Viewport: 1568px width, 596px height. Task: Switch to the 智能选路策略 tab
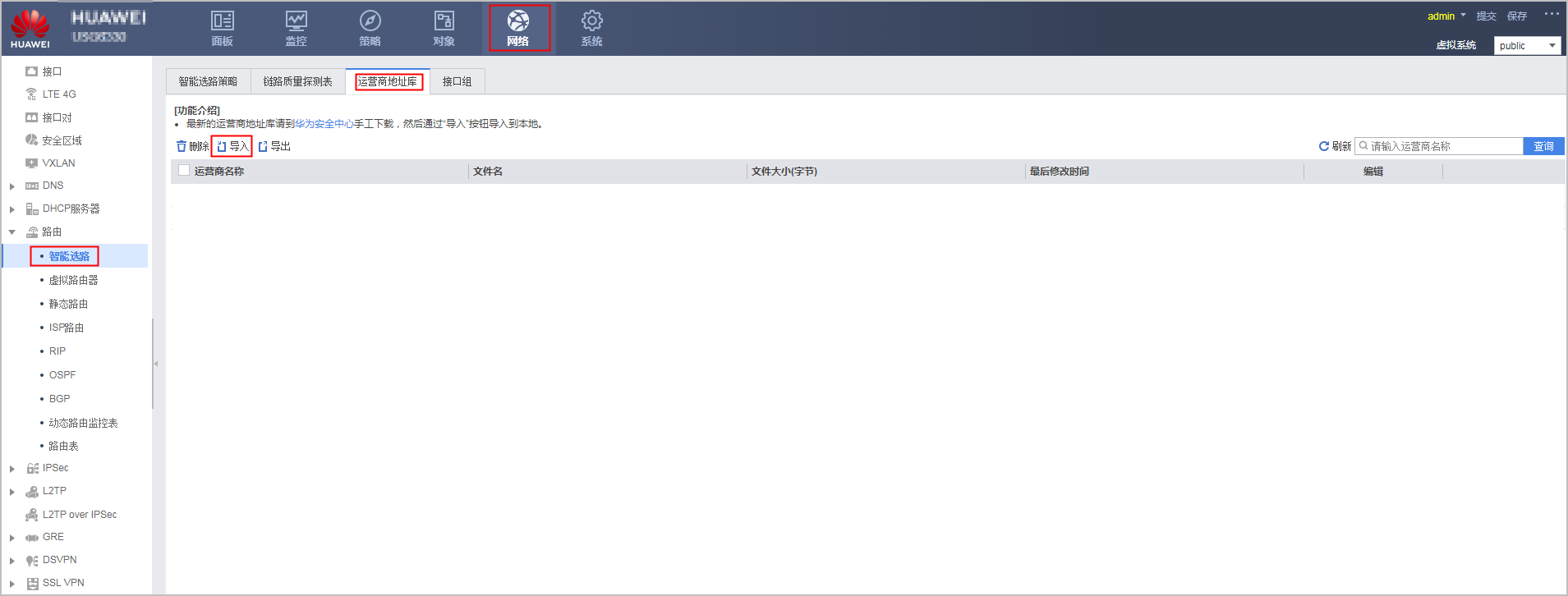208,81
